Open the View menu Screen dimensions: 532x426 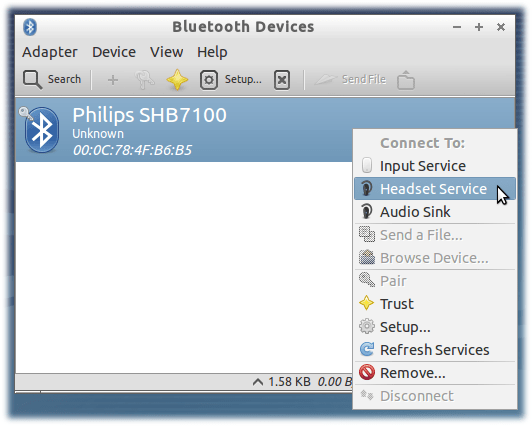tap(167, 52)
